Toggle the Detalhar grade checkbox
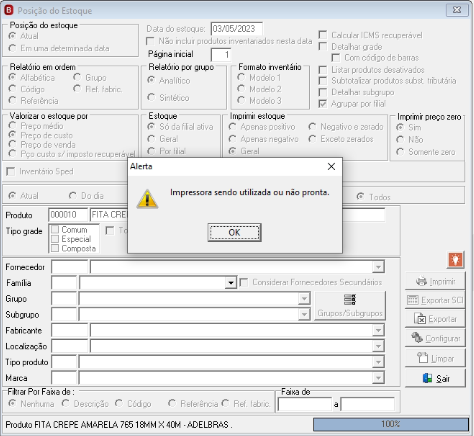Viewport: 474px width, 436px height. (323, 46)
